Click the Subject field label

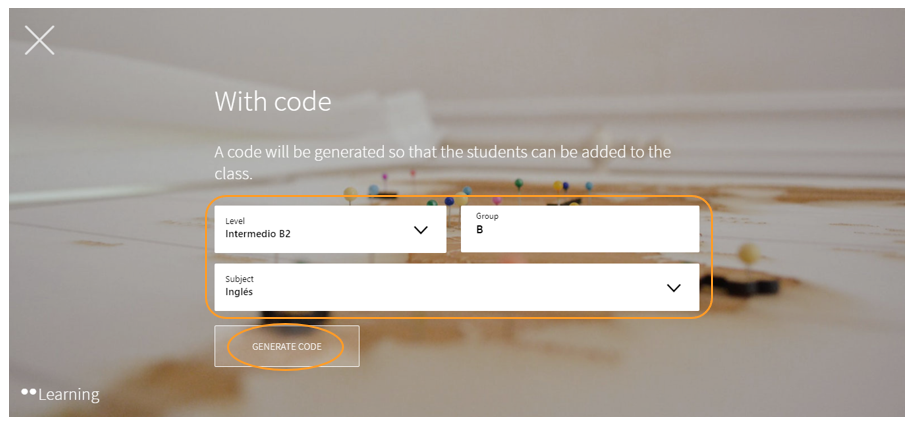tap(240, 278)
